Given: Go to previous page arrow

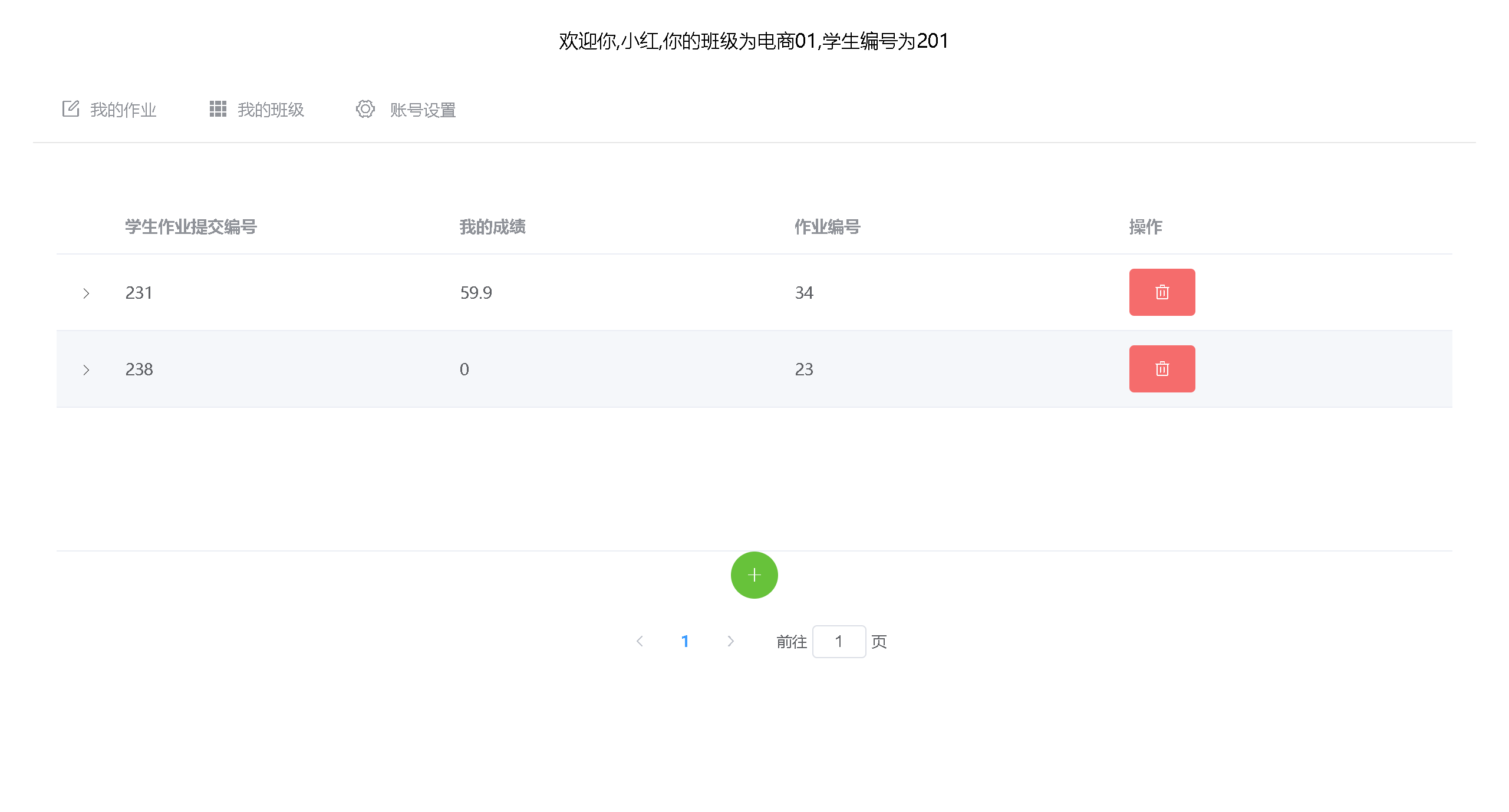Looking at the screenshot, I should (640, 641).
